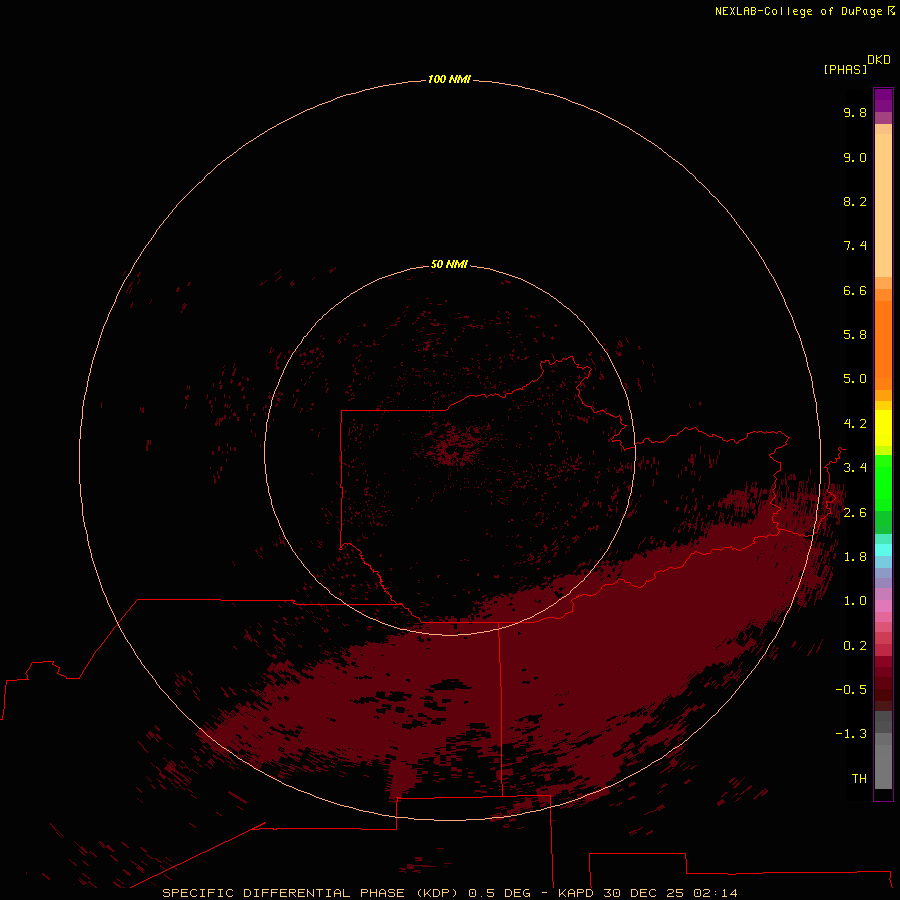Click the 3.4 color scale label

(855, 468)
